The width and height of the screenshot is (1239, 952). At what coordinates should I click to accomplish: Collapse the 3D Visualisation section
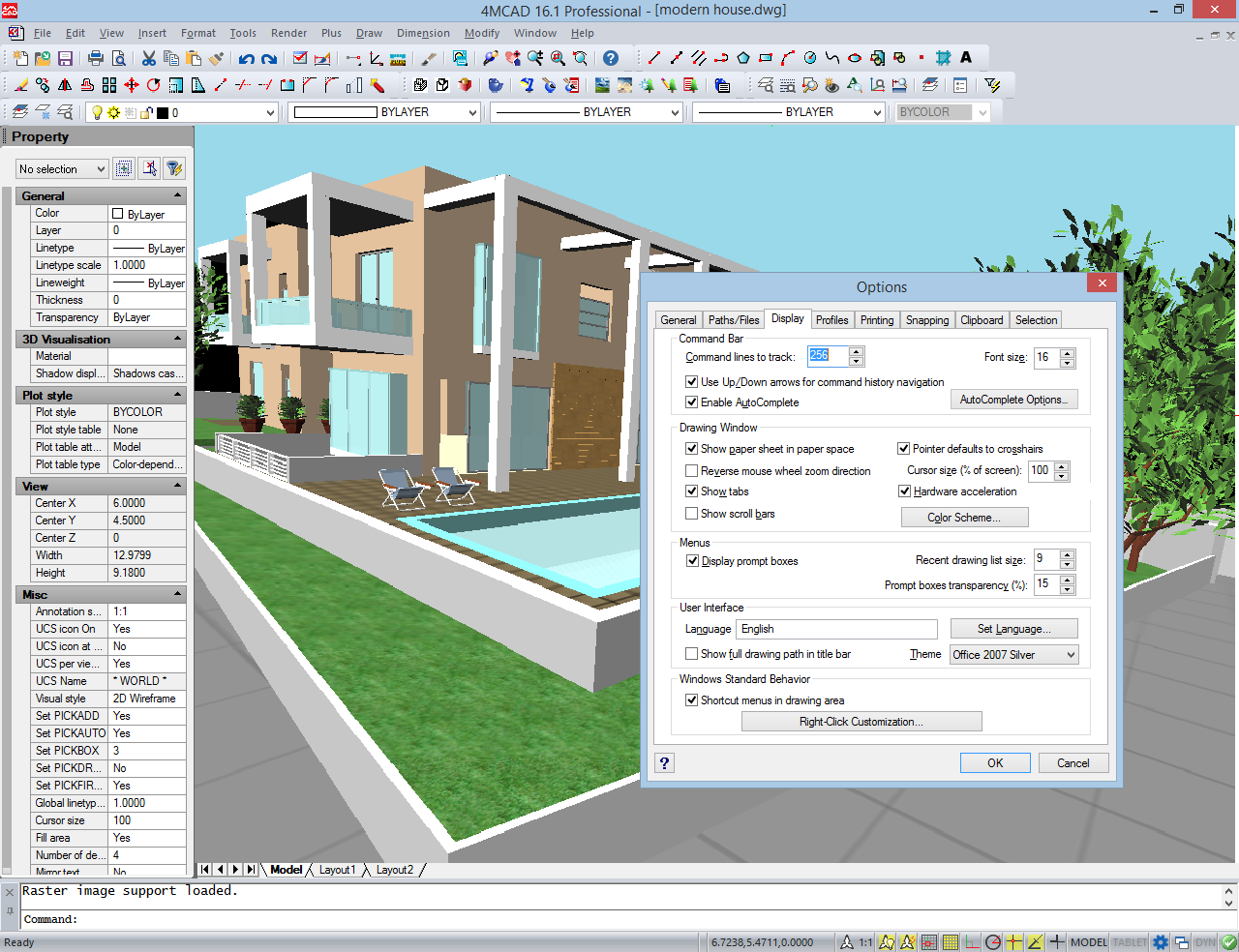point(177,339)
